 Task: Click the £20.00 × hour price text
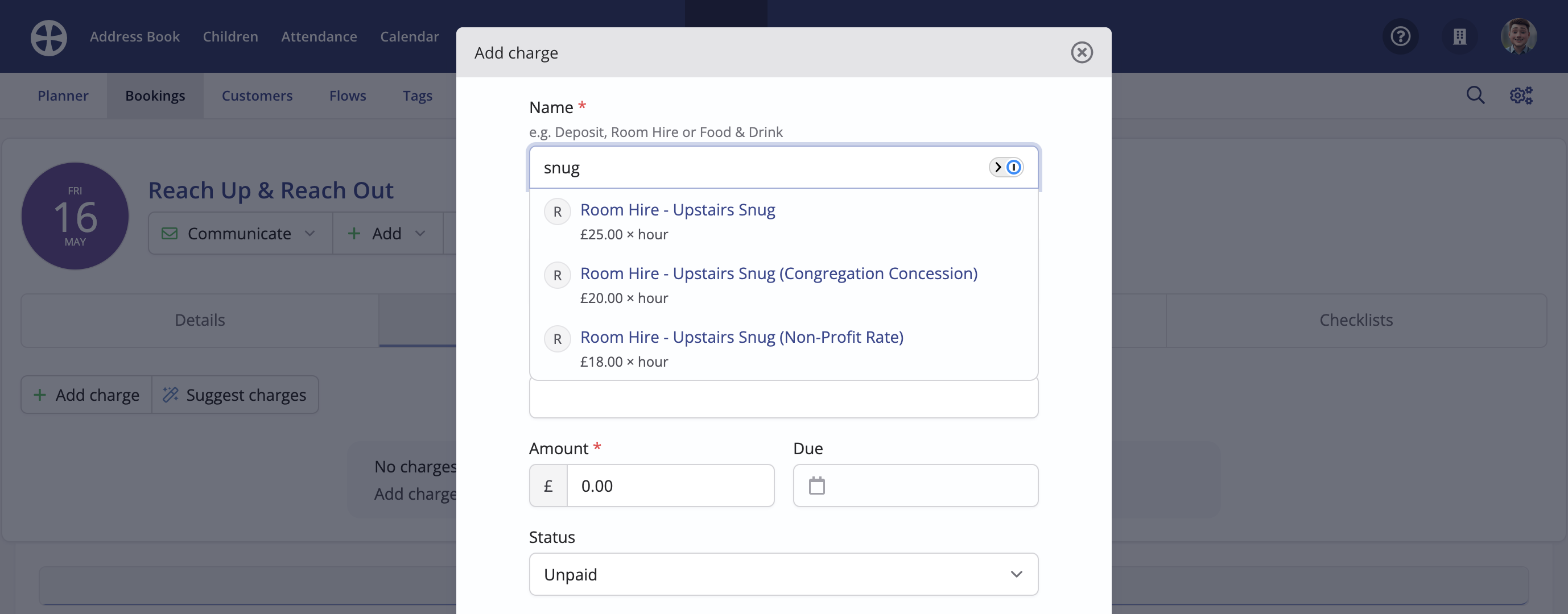point(624,298)
